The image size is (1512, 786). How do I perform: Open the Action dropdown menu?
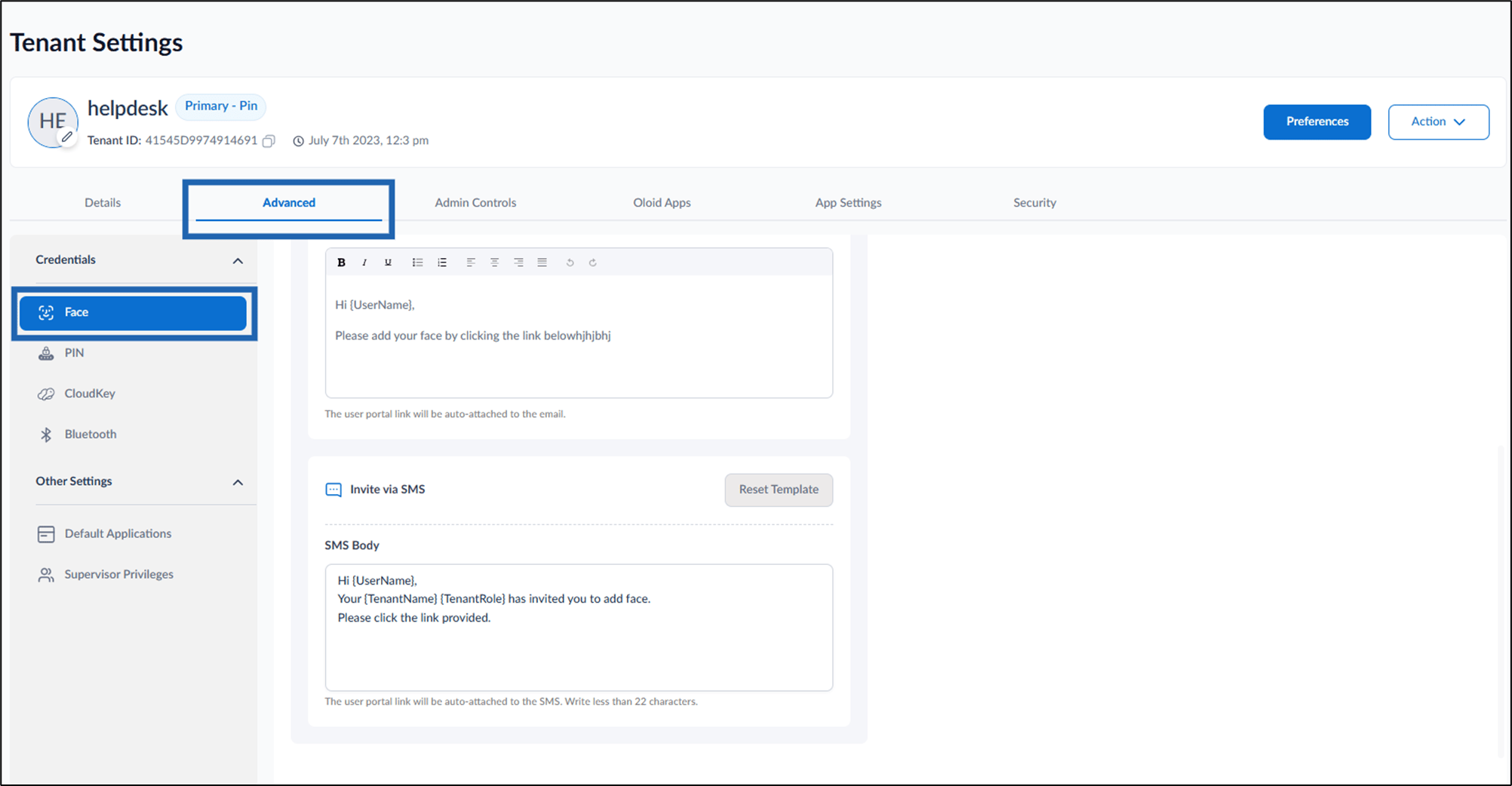point(1438,122)
